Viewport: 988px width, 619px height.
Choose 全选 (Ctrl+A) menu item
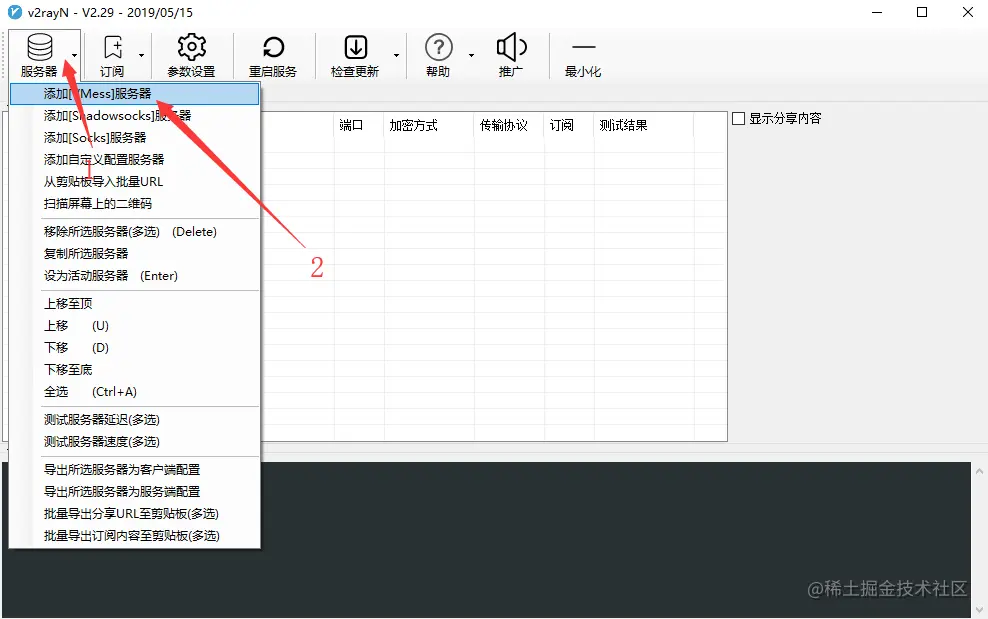(134, 391)
